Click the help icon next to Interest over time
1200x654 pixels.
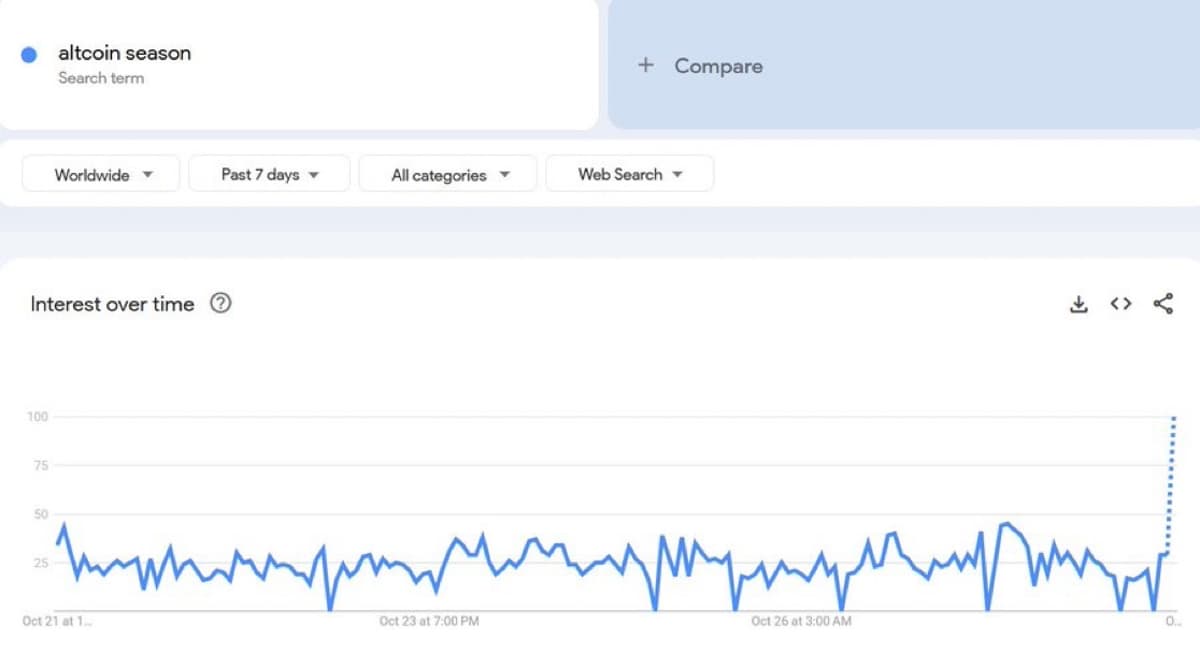click(221, 303)
